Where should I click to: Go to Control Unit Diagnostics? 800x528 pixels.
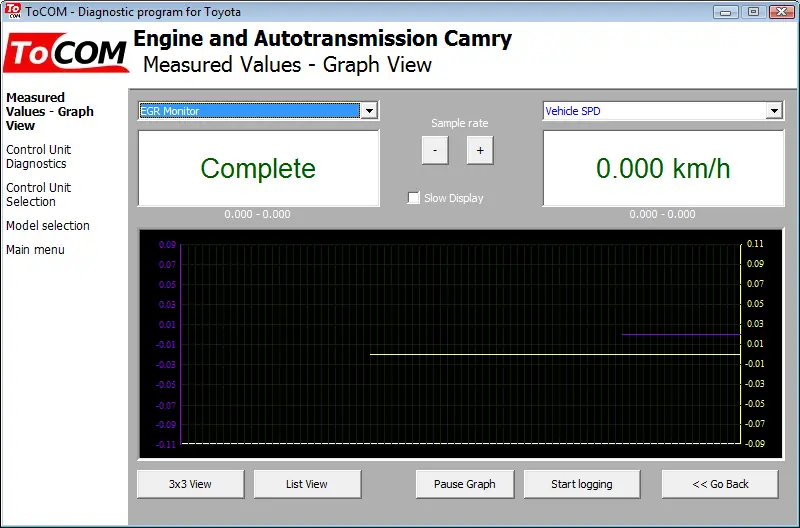[39, 157]
